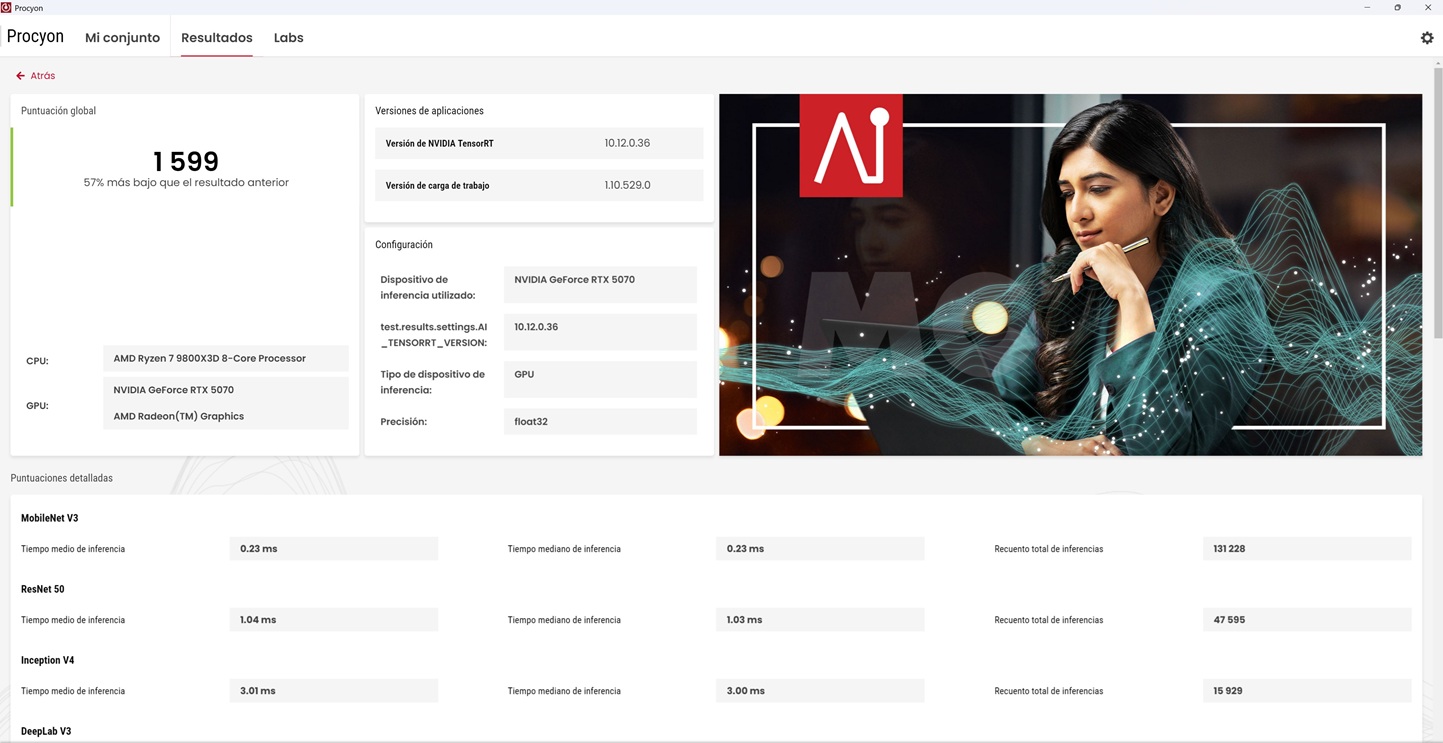1443x743 pixels.
Task: Click the inference device value in Configuración
Action: click(600, 284)
